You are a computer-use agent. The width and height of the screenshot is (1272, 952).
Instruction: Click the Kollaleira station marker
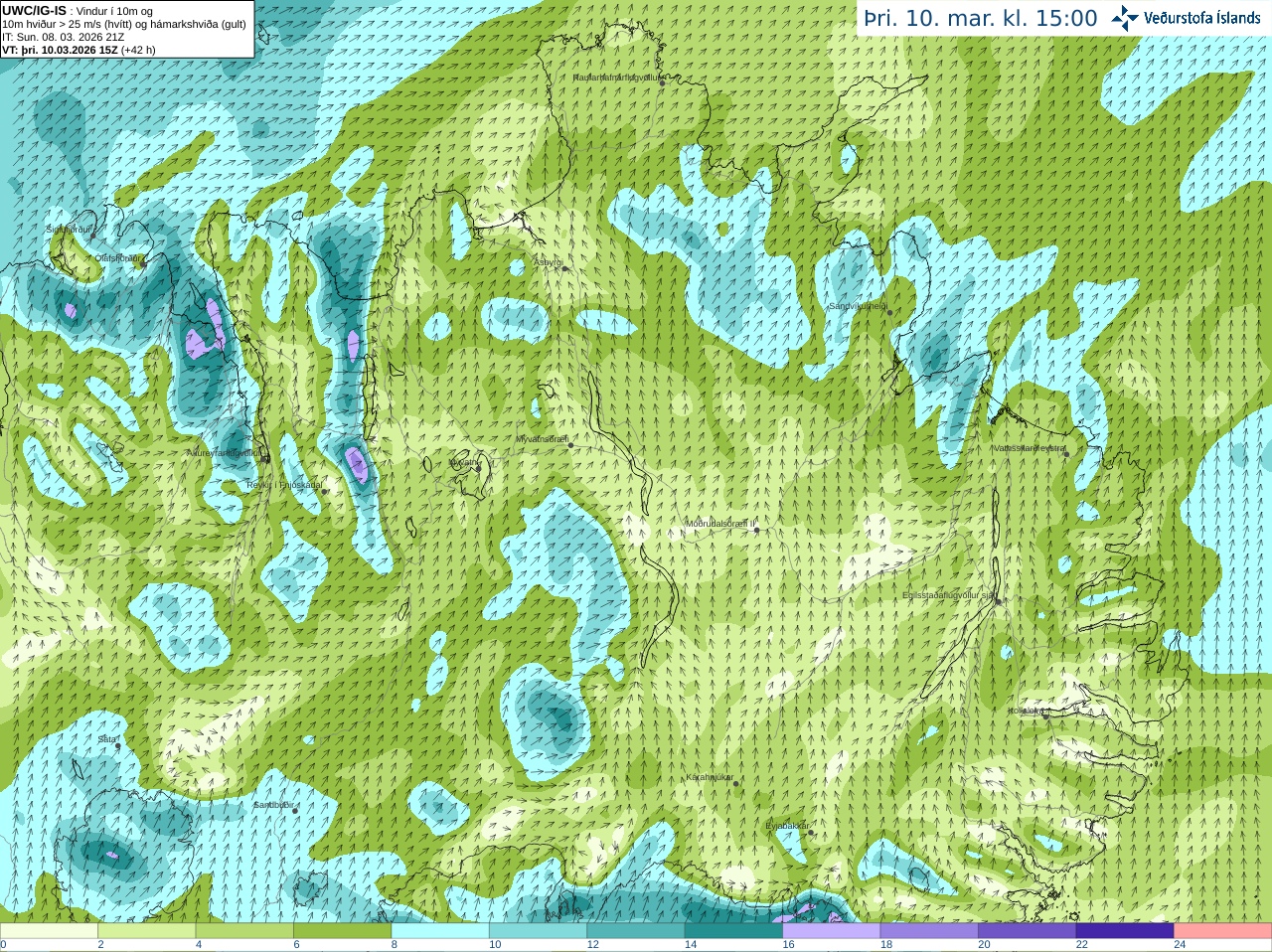(x=1046, y=716)
